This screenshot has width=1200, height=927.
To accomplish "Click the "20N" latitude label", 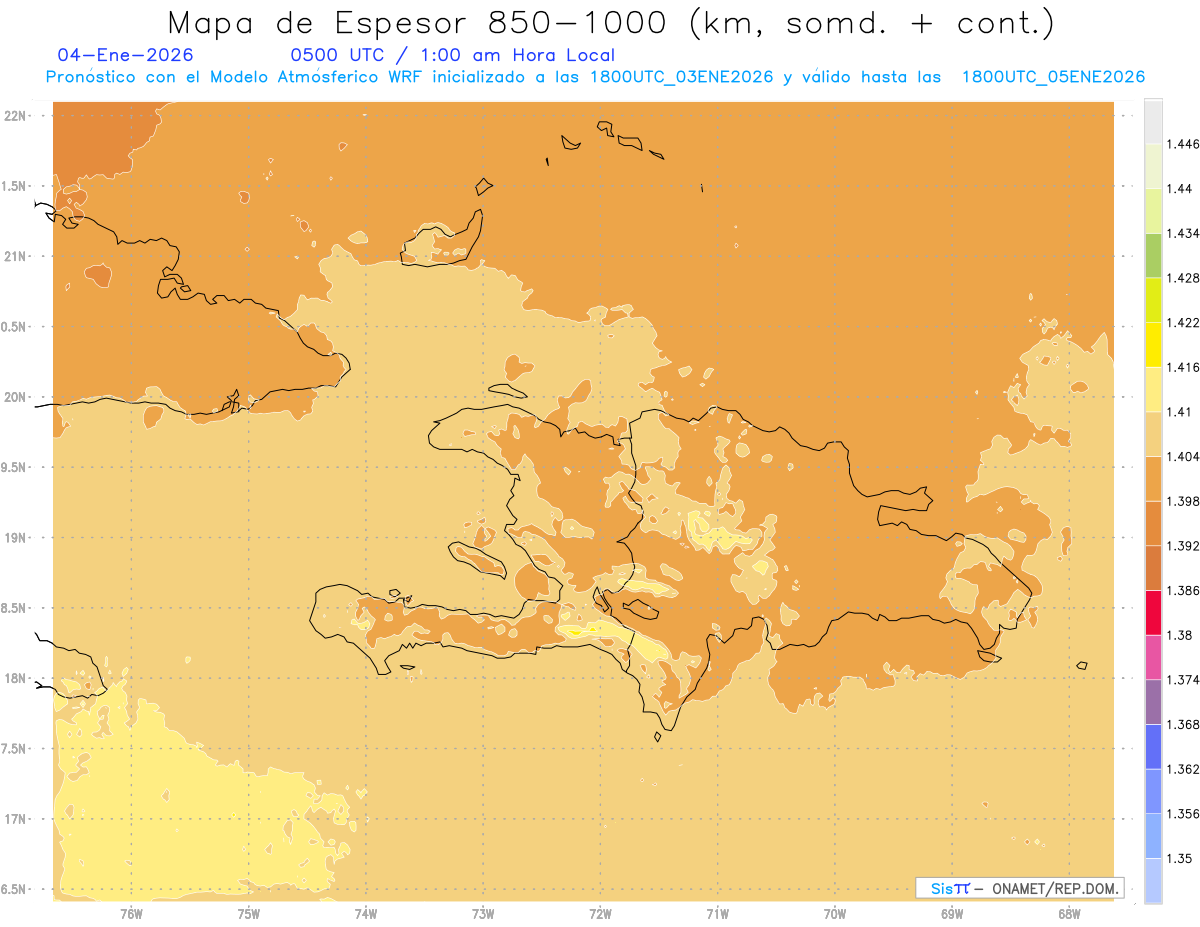I will click(x=16, y=397).
